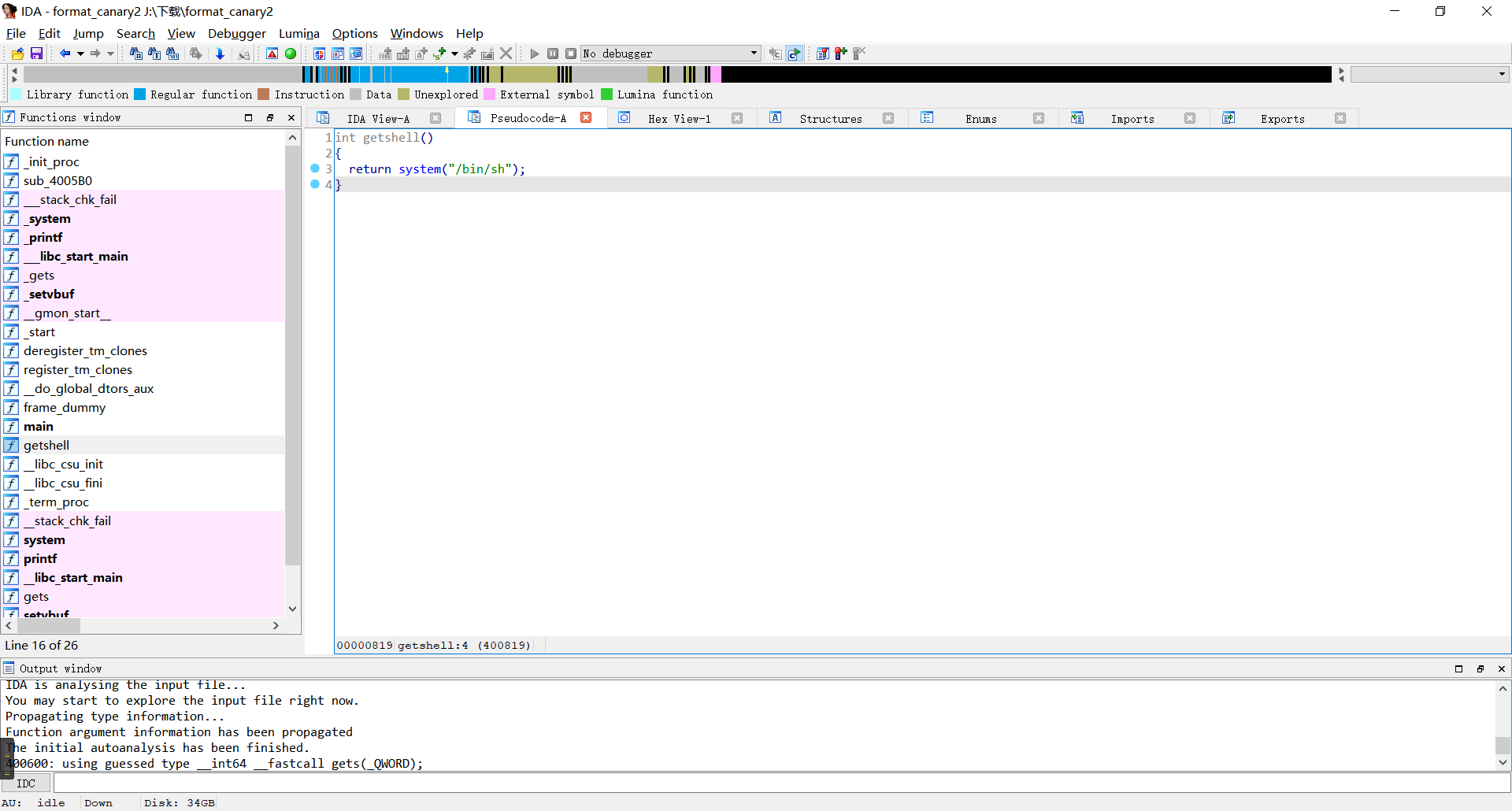Screen dimensions: 1512x811
Task: Click the green circle toolbar icon
Action: pyautogui.click(x=291, y=54)
